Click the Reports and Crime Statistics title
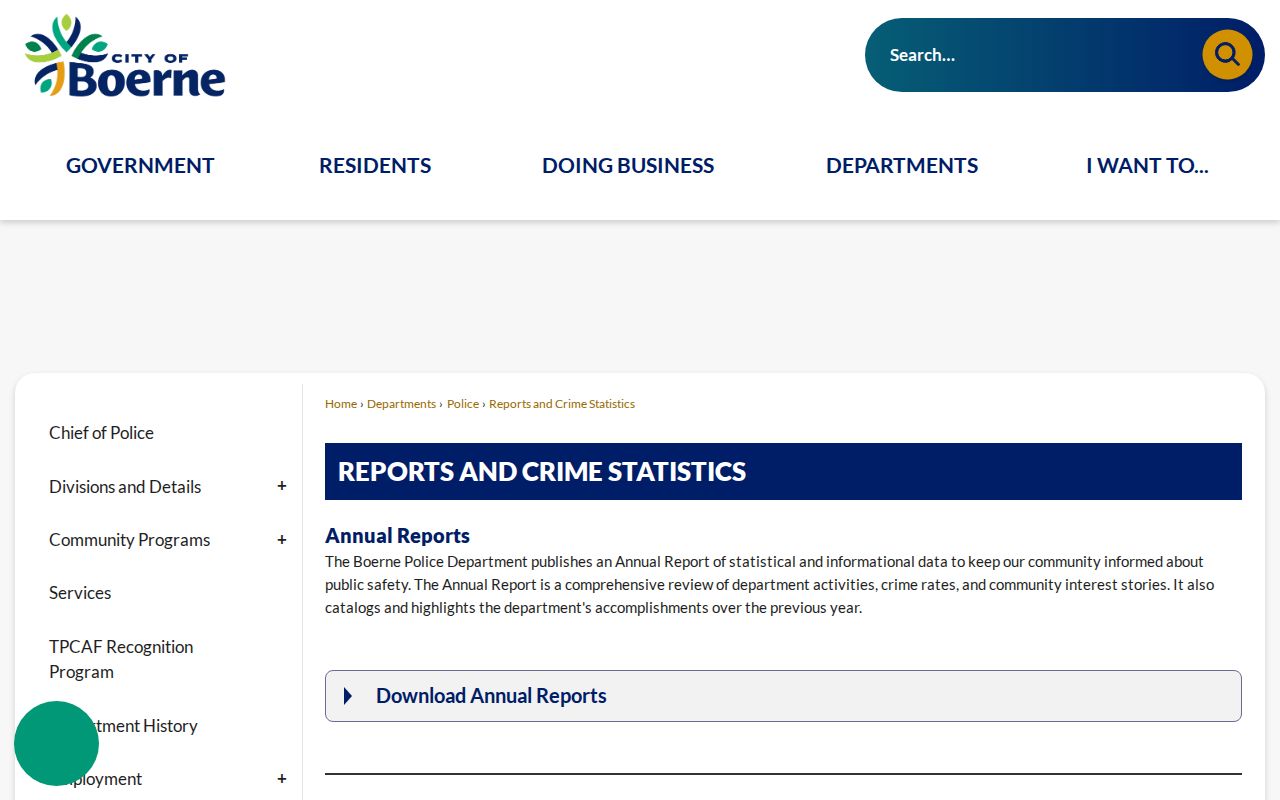The image size is (1280, 800). tap(542, 472)
